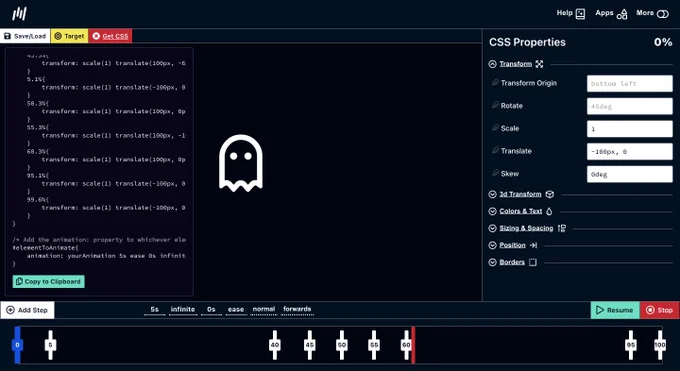Select the ghost element in the preview

pyautogui.click(x=241, y=163)
